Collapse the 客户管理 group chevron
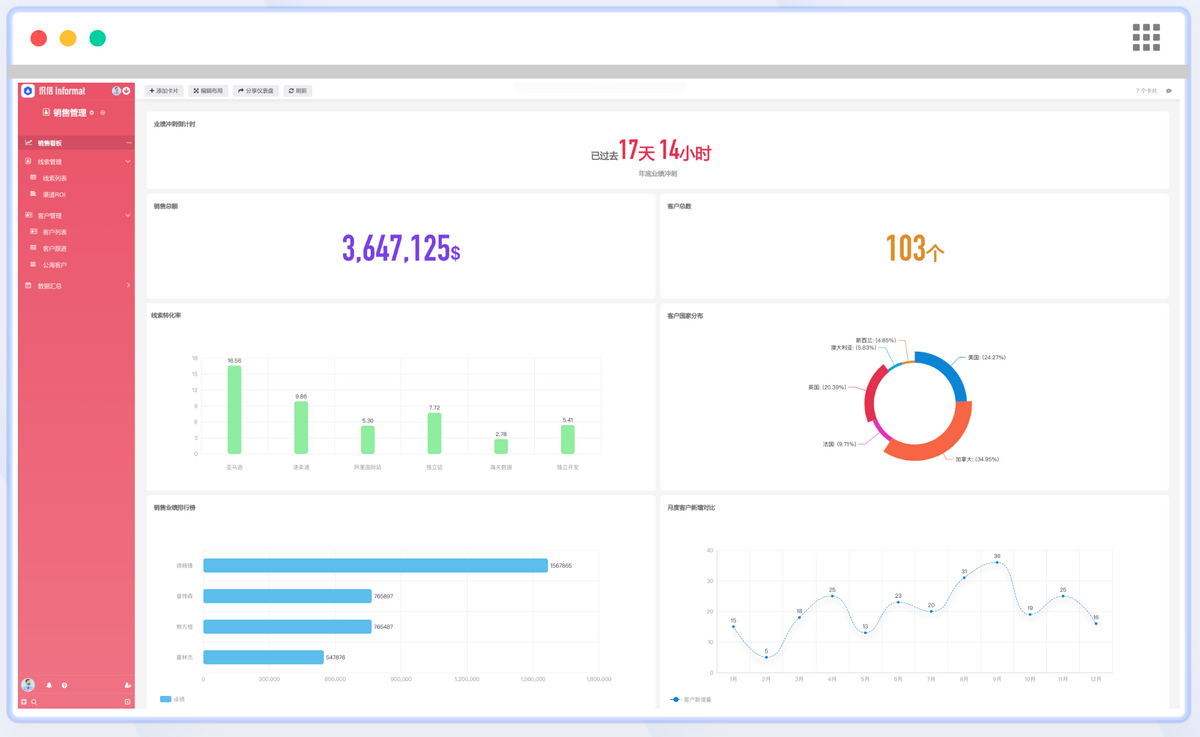Screen dimensions: 1200x737 pos(128,215)
